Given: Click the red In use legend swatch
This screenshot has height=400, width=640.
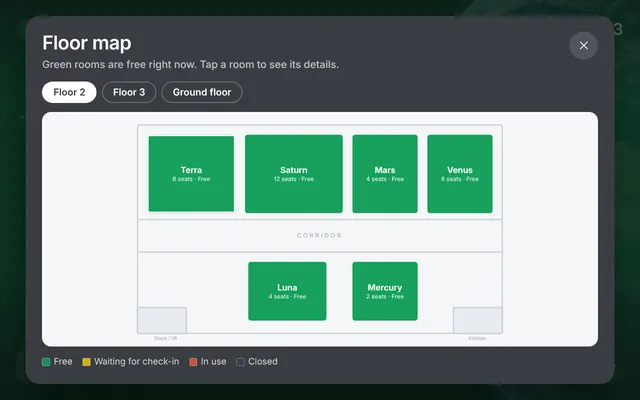Looking at the screenshot, I should (193, 362).
